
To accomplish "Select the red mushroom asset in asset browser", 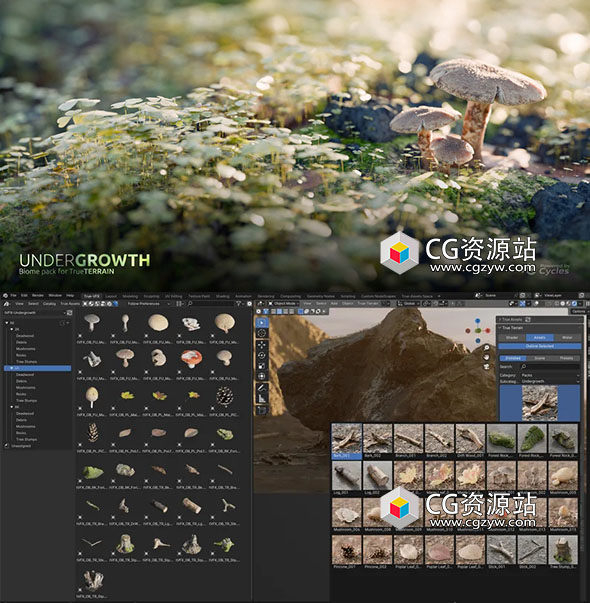I will click(x=191, y=358).
